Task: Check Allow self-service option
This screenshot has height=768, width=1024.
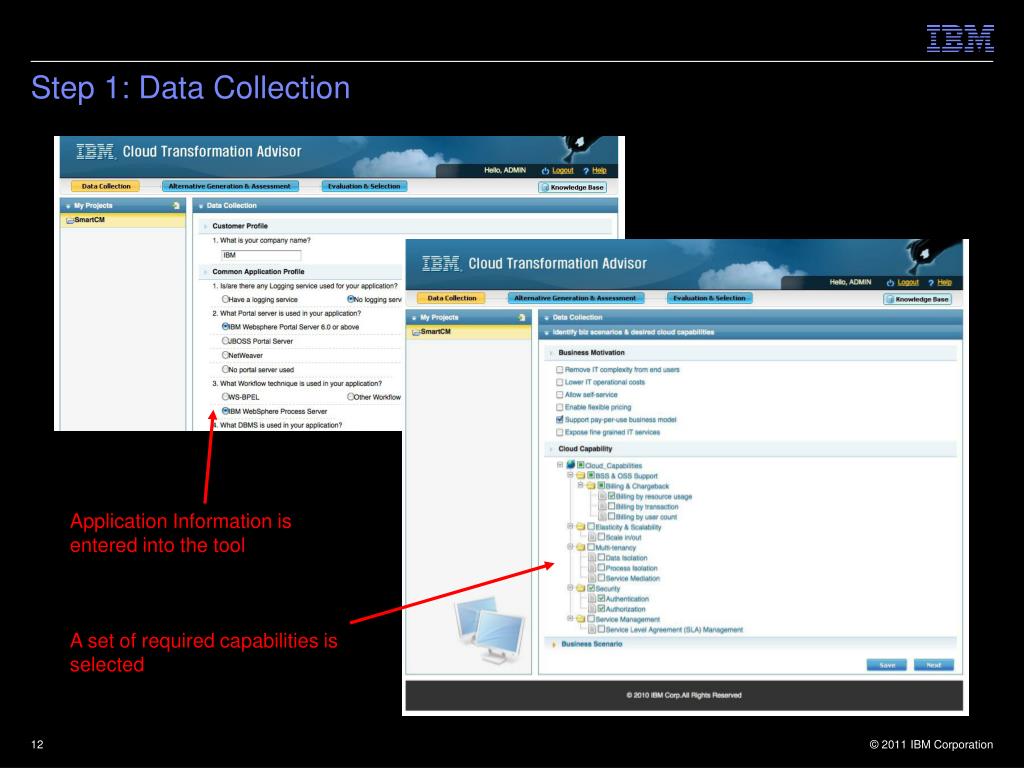Action: point(560,394)
